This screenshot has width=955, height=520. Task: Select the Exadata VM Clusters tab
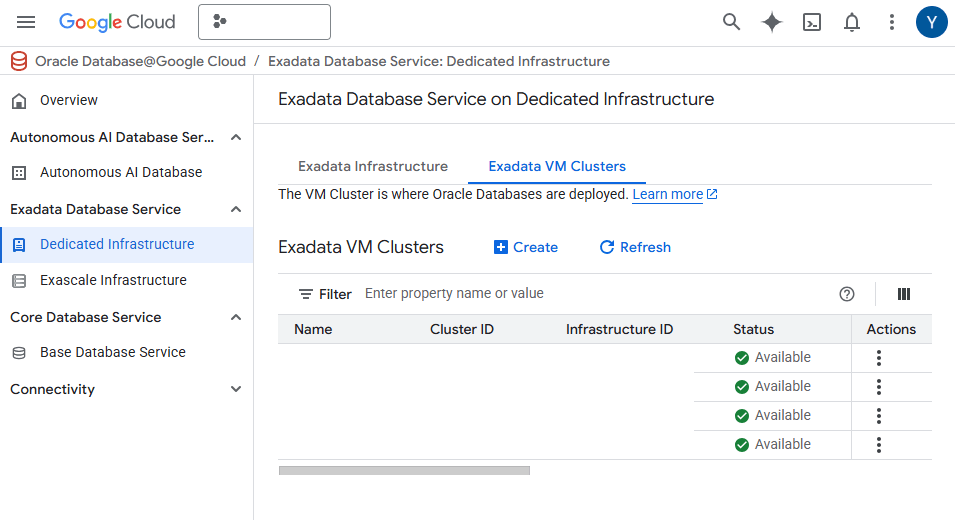(557, 166)
